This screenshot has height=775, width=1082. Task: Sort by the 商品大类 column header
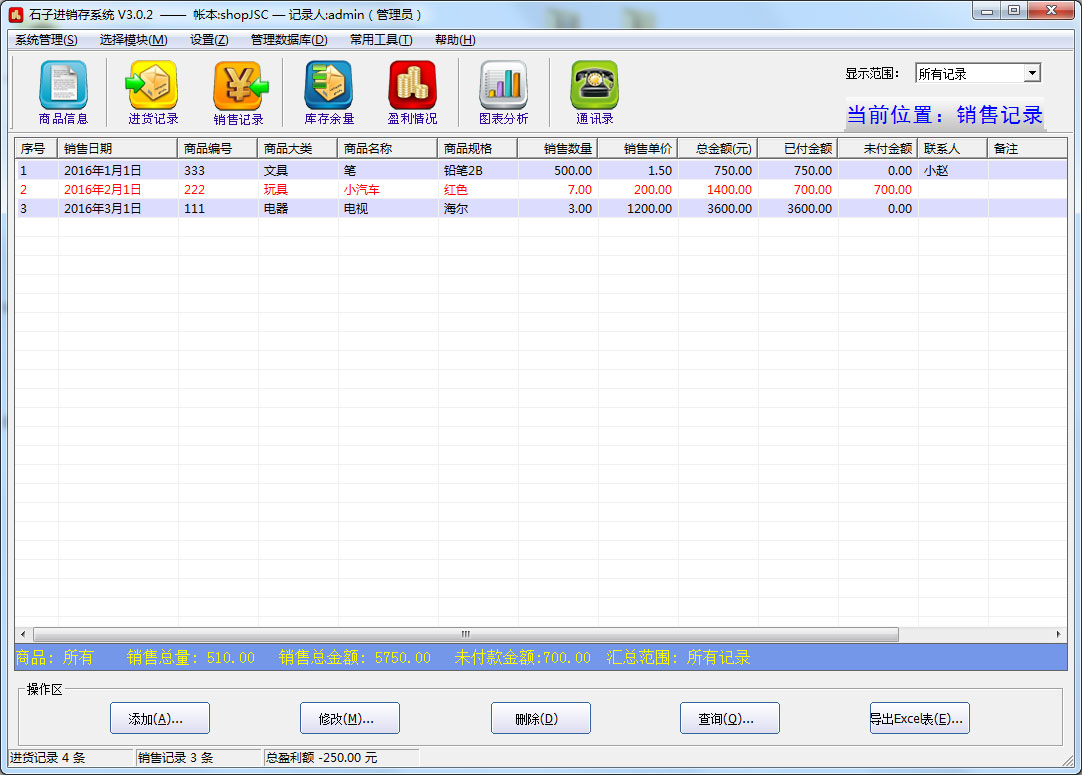(298, 148)
